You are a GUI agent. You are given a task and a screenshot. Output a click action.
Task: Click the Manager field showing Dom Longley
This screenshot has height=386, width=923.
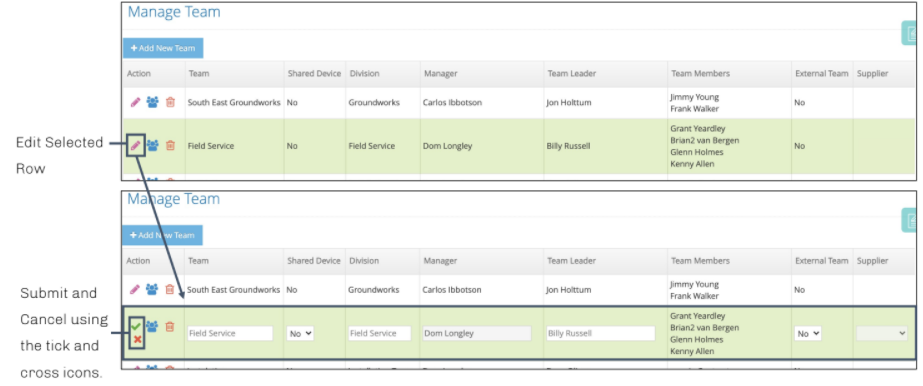(x=477, y=334)
